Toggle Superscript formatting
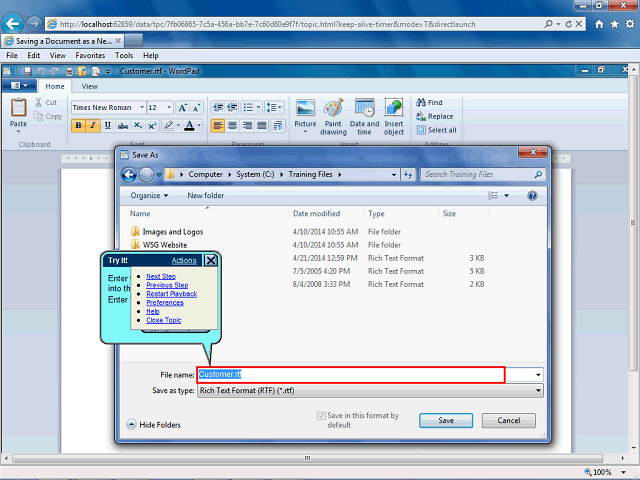Image resolution: width=640 pixels, height=480 pixels. pos(152,126)
